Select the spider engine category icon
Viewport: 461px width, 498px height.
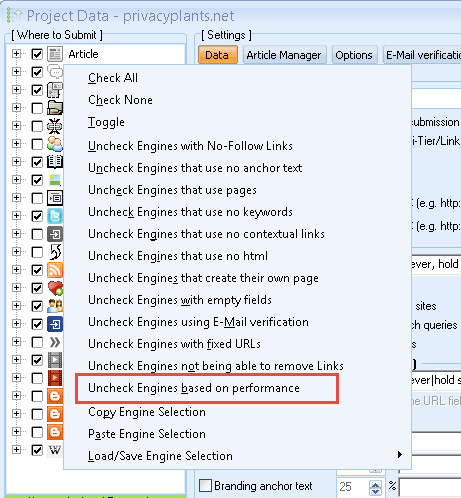(x=55, y=126)
